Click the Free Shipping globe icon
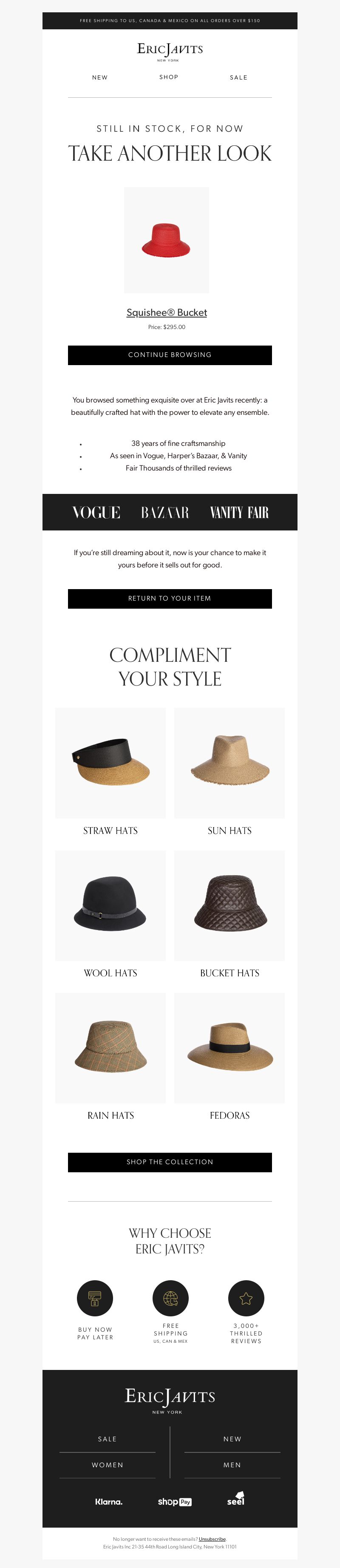This screenshot has height=1568, width=340. point(170,1299)
